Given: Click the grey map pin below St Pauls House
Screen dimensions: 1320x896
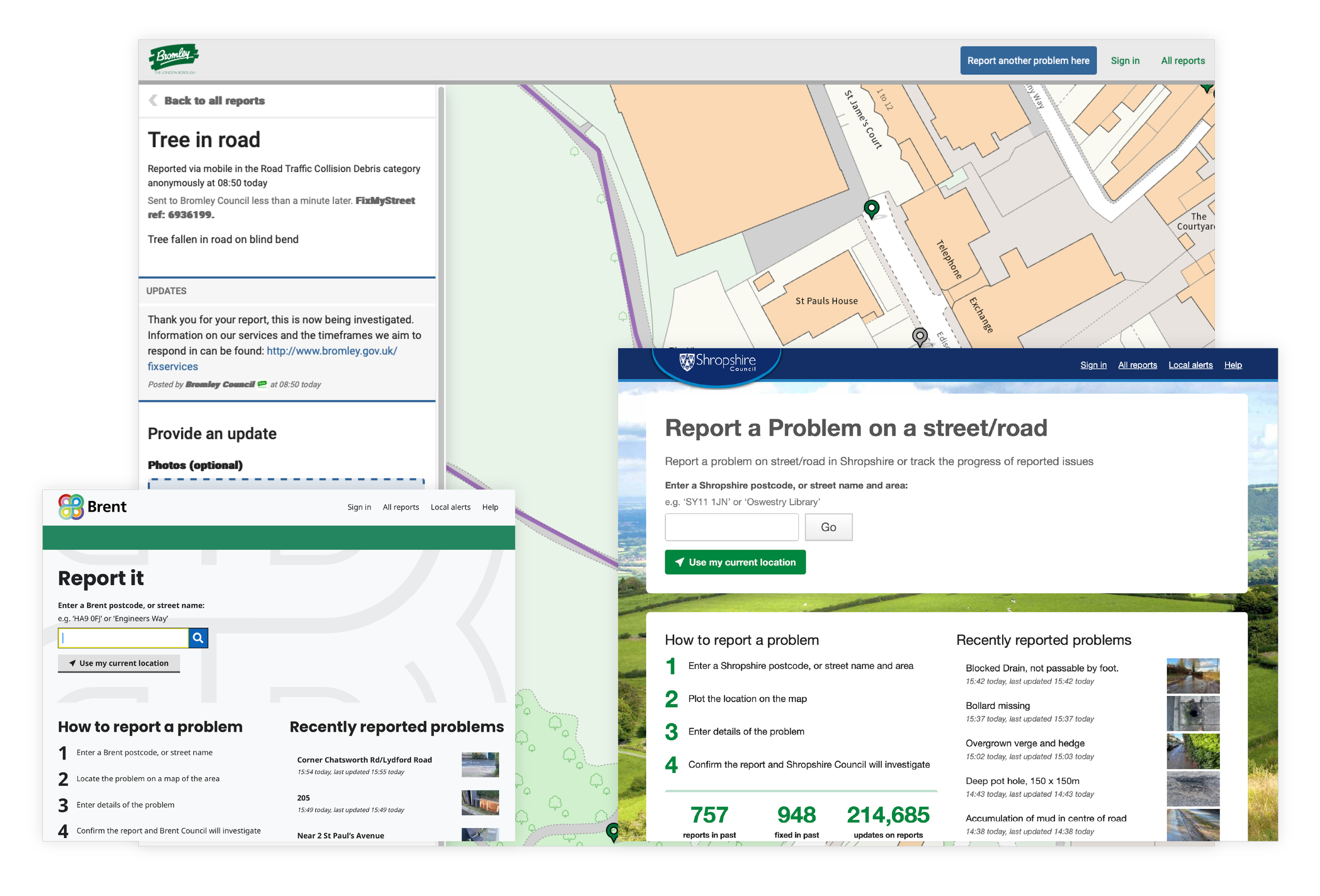Looking at the screenshot, I should point(919,336).
